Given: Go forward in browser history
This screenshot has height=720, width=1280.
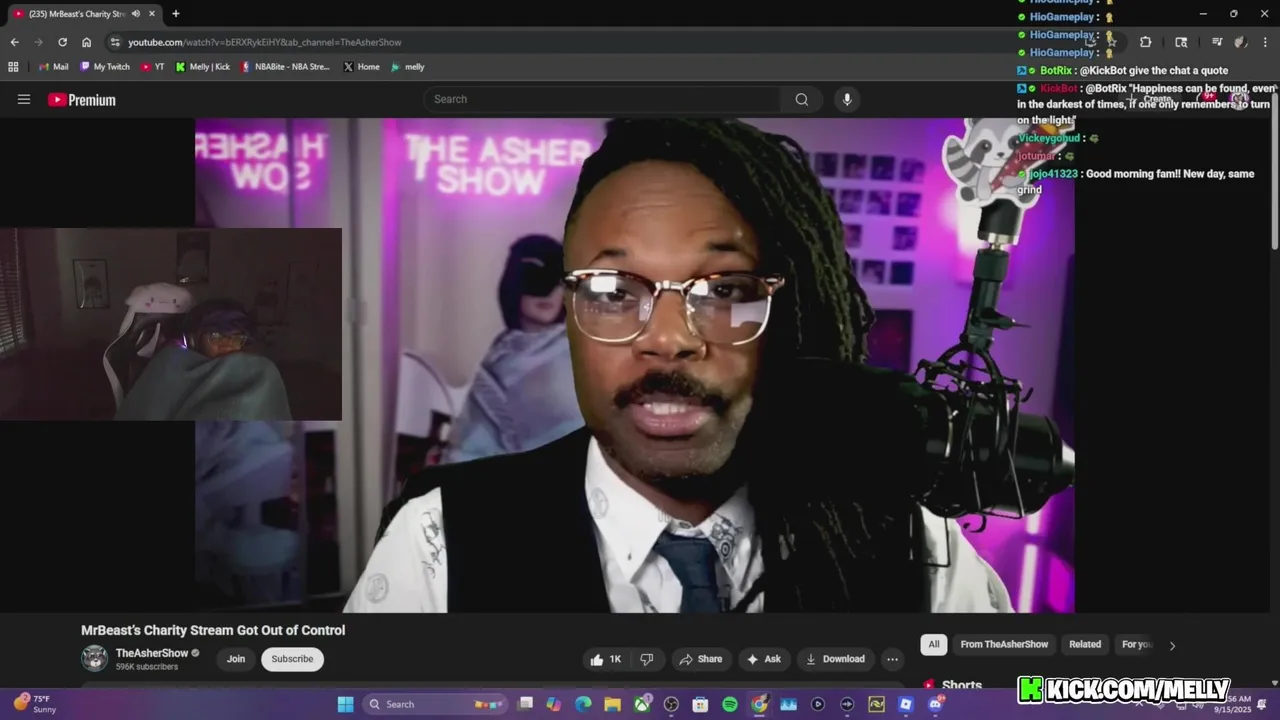Looking at the screenshot, I should pos(38,42).
